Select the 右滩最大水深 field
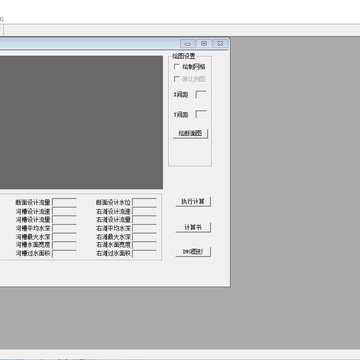Screen dimensions: 360x360 (144, 237)
